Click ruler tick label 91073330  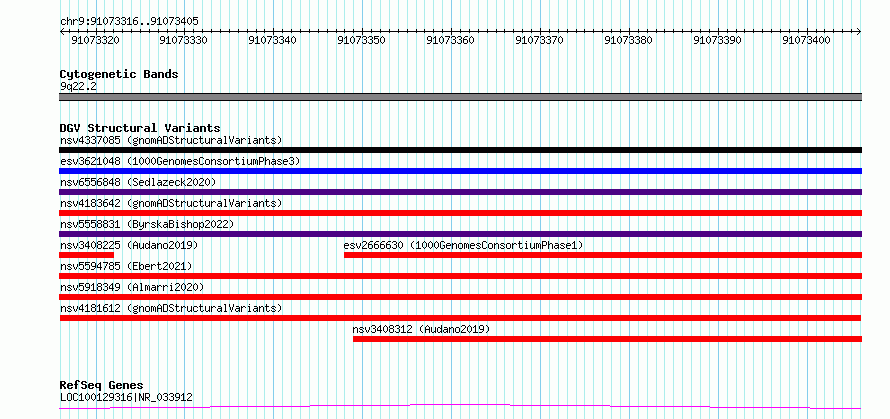(x=184, y=40)
